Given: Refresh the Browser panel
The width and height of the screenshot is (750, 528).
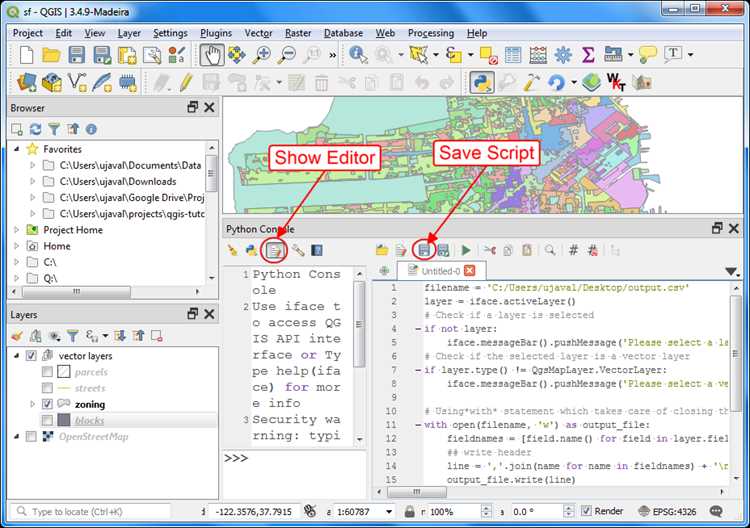Looking at the screenshot, I should pyautogui.click(x=35, y=129).
